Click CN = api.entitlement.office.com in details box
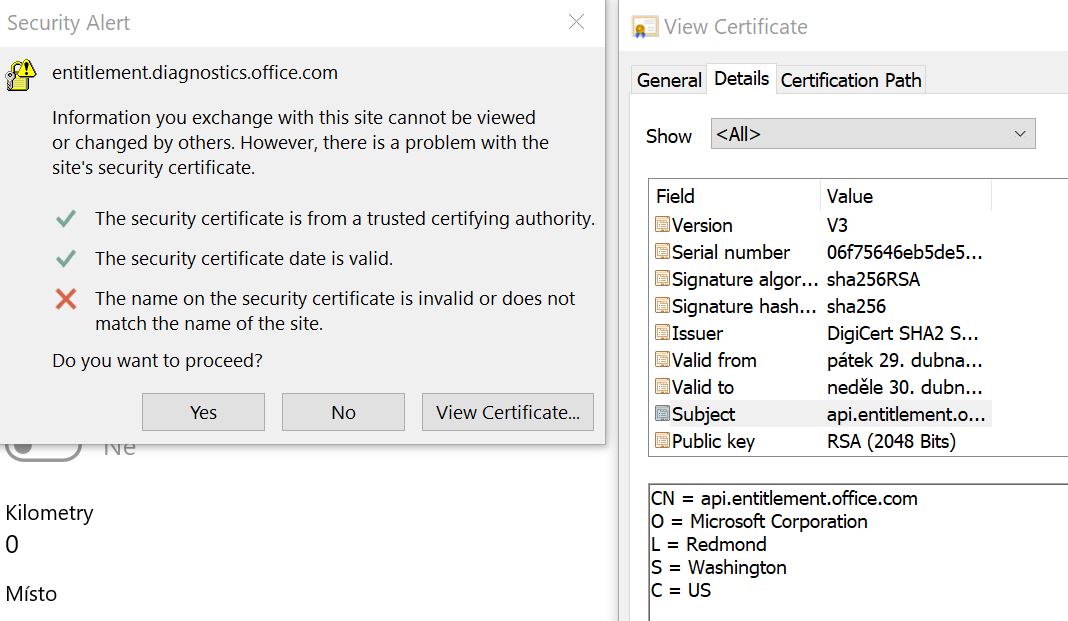1068x621 pixels. [784, 498]
